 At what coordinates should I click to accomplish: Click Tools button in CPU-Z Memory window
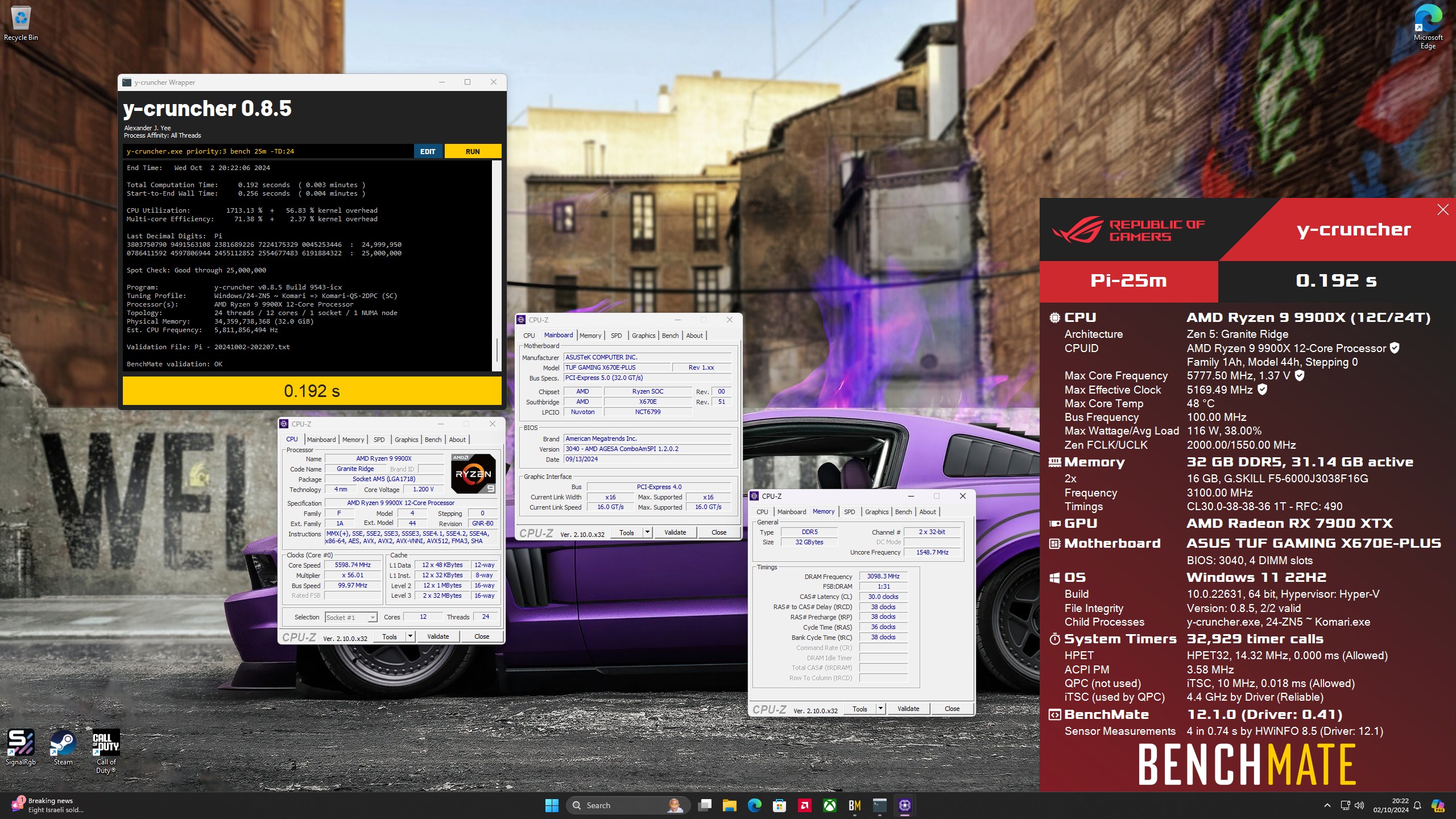pyautogui.click(x=860, y=709)
